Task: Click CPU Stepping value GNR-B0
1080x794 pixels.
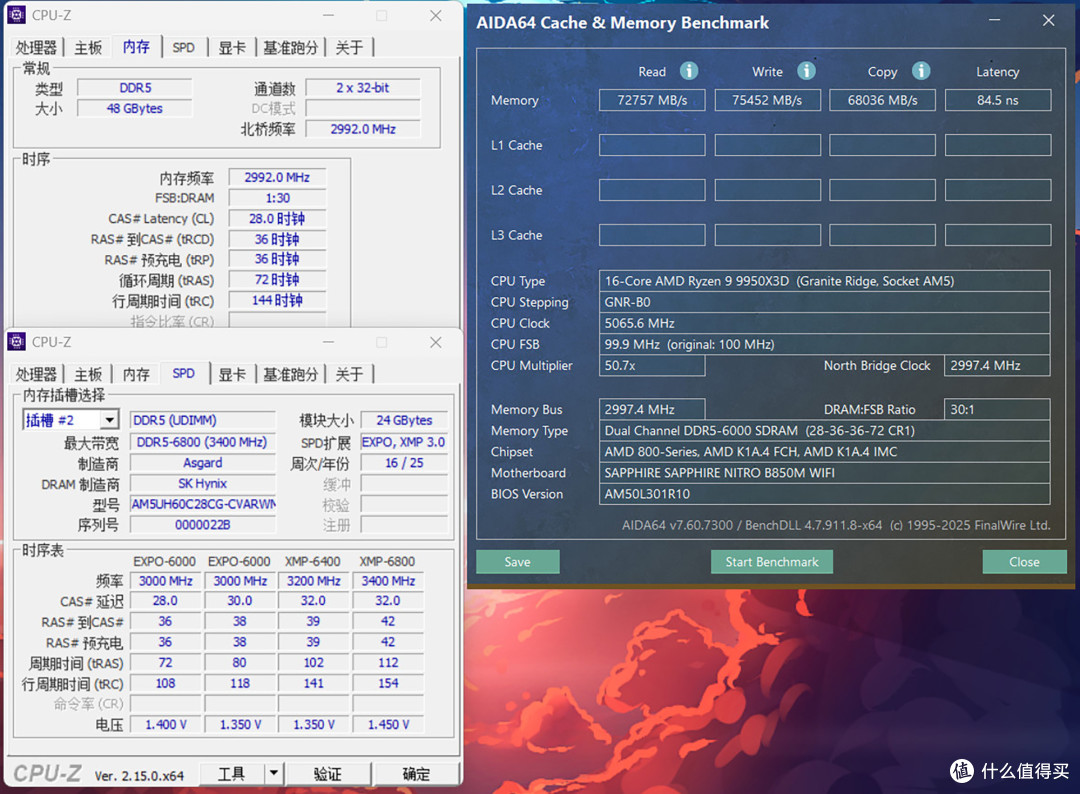Action: click(x=824, y=302)
